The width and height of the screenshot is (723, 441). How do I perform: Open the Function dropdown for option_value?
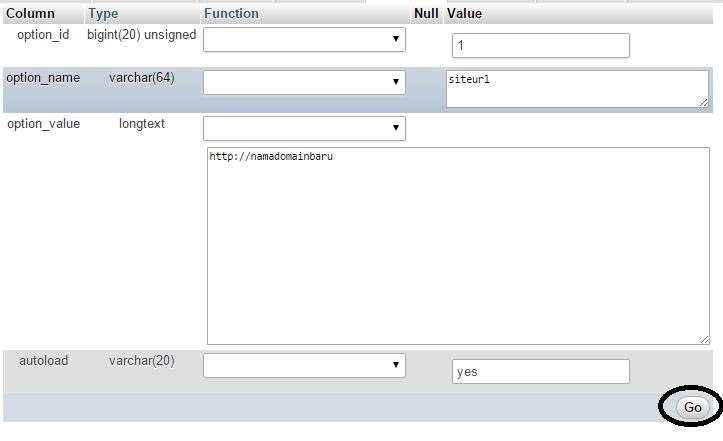(x=304, y=128)
